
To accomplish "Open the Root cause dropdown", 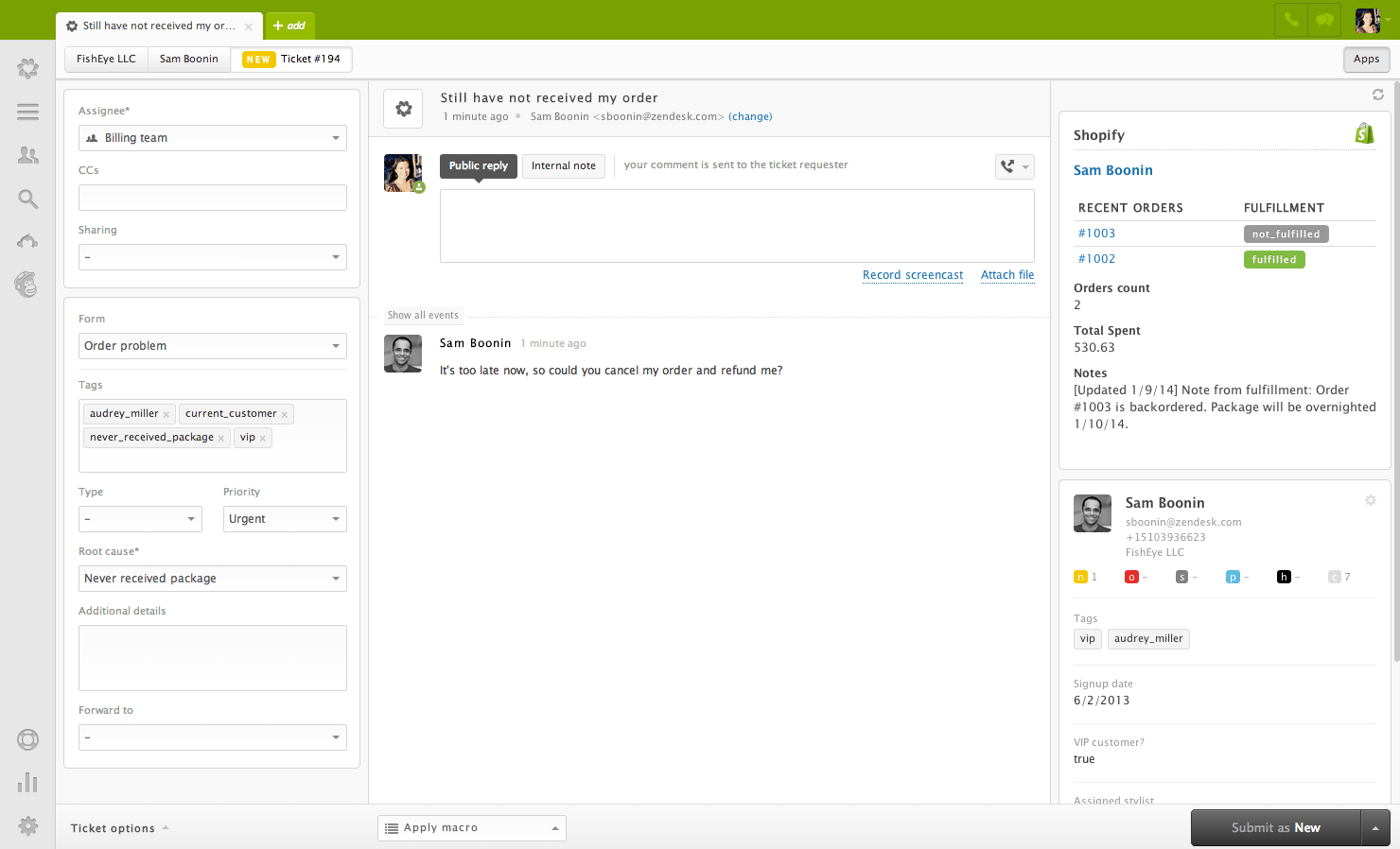I will click(212, 578).
